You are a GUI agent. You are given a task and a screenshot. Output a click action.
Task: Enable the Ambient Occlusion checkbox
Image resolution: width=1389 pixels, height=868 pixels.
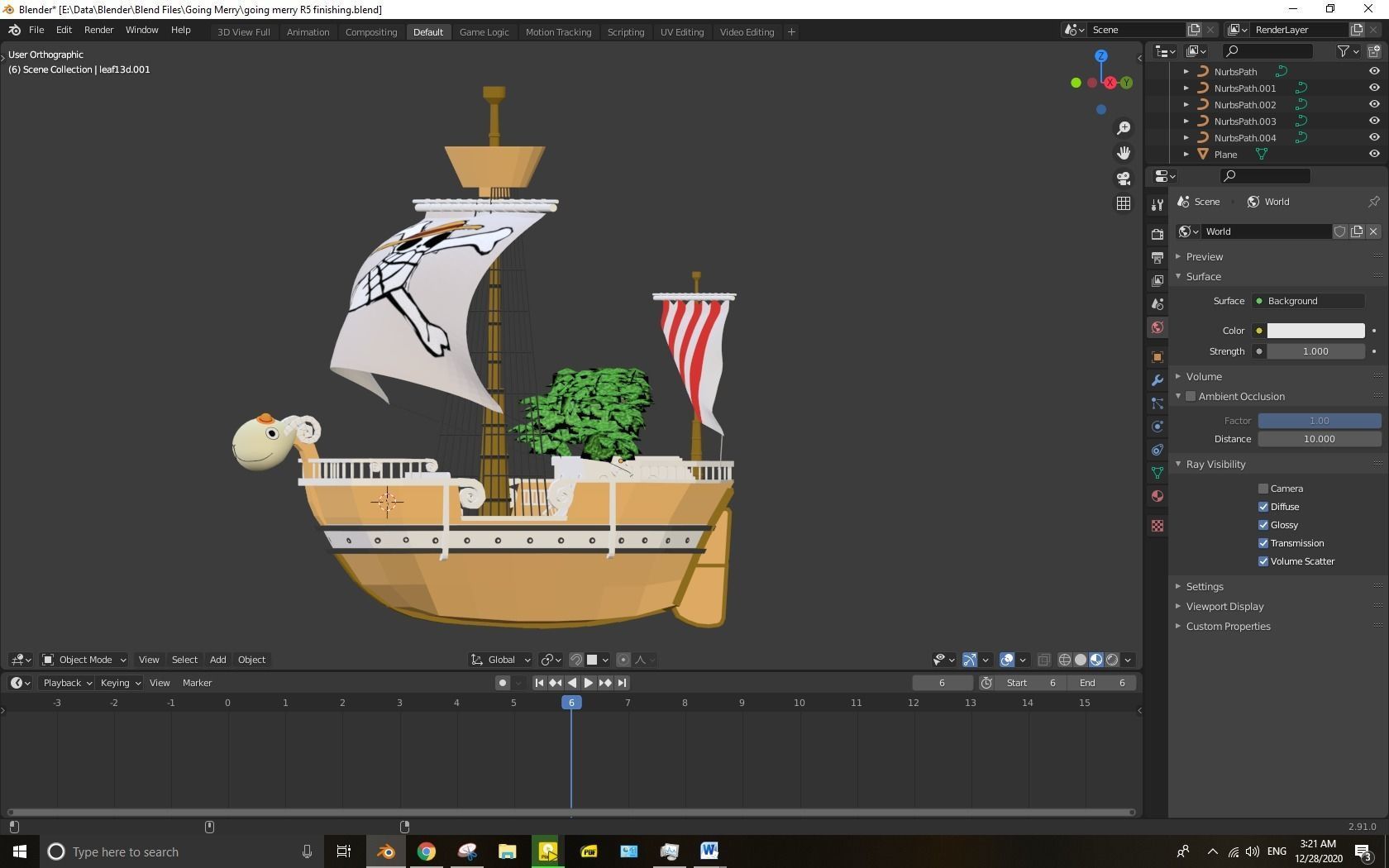[1191, 397]
